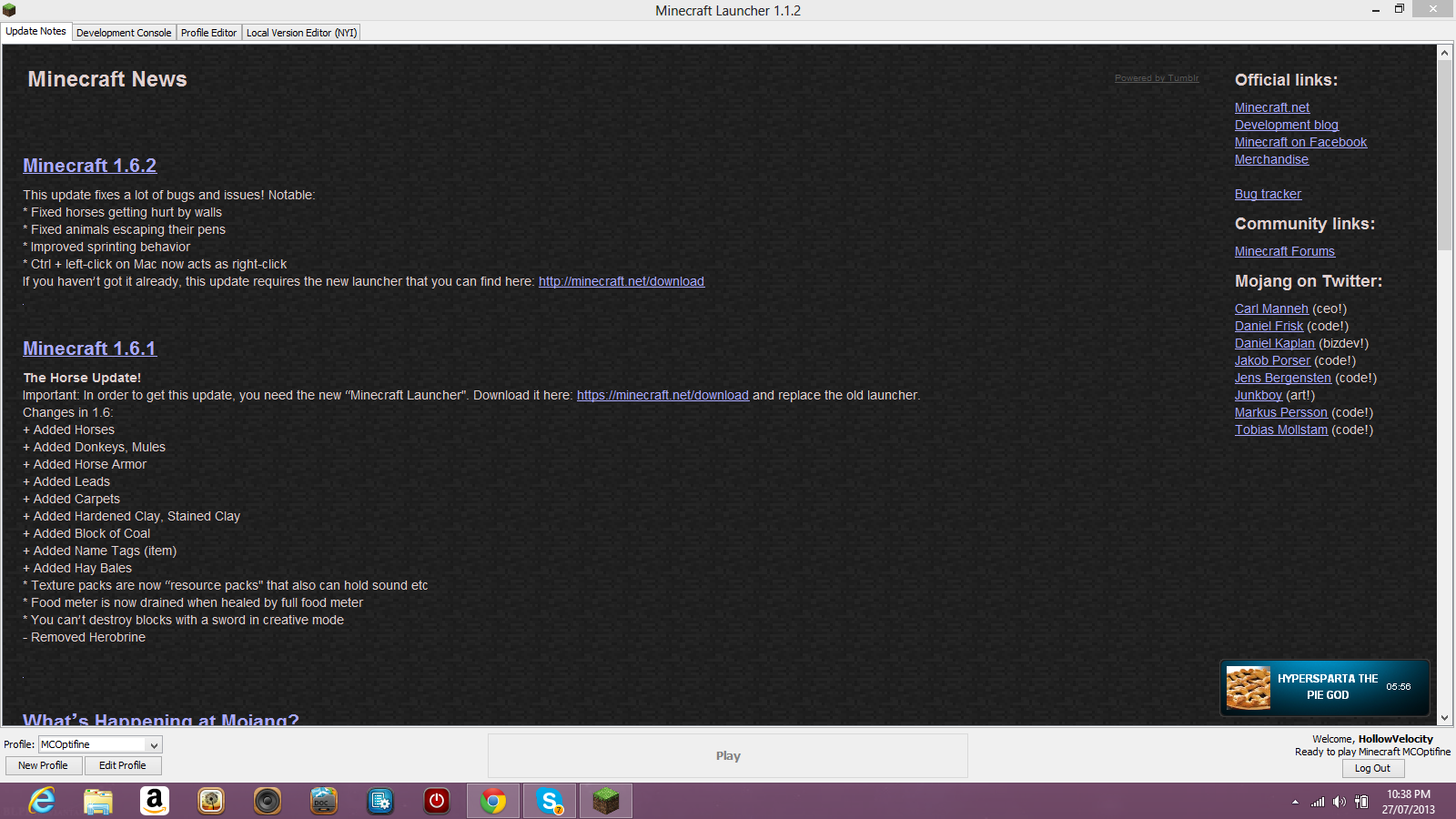
Task: Click the "* Improved sprinting behavior" line
Action: pyautogui.click(x=106, y=247)
